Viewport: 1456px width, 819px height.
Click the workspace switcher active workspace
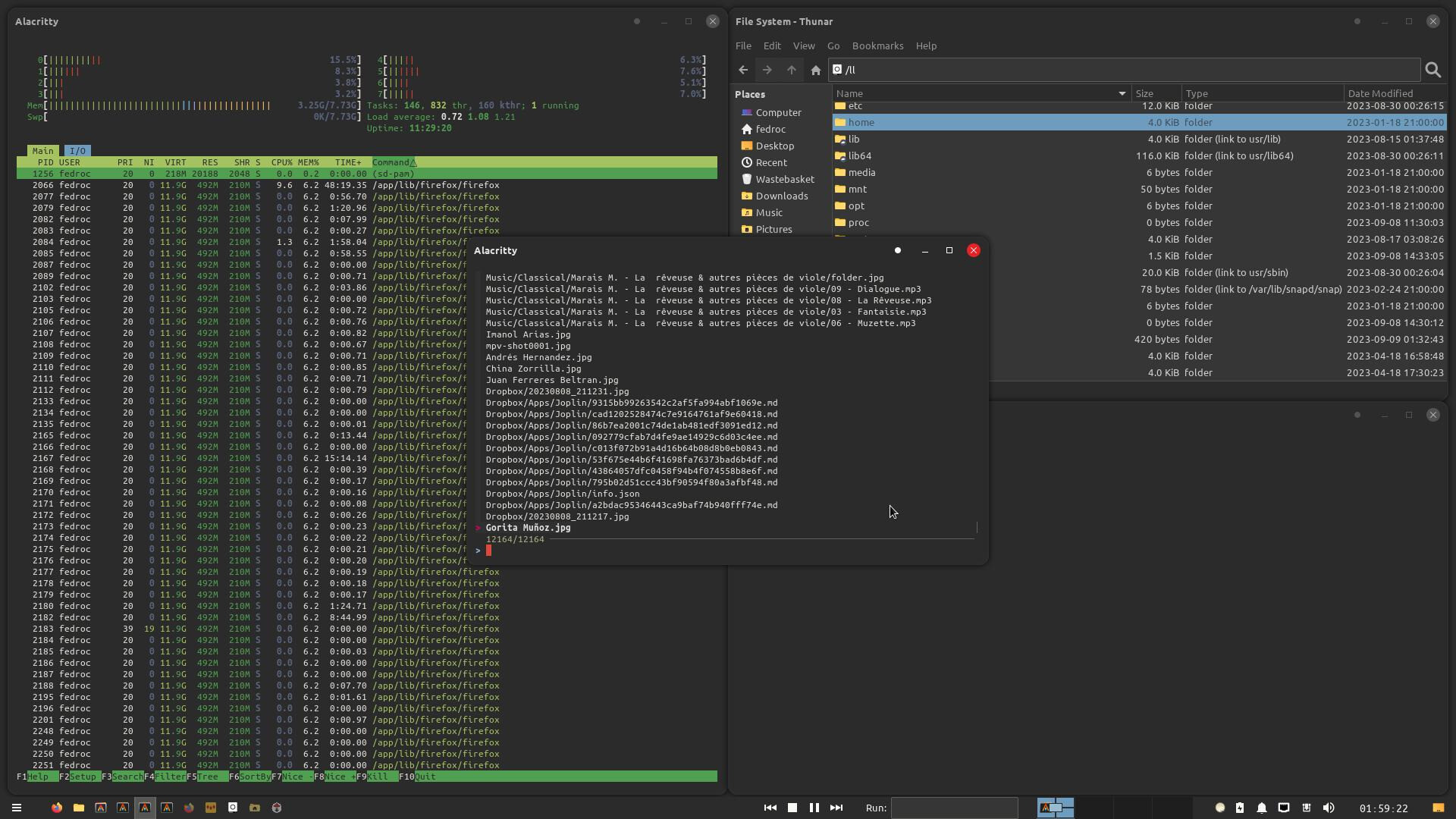1055,808
